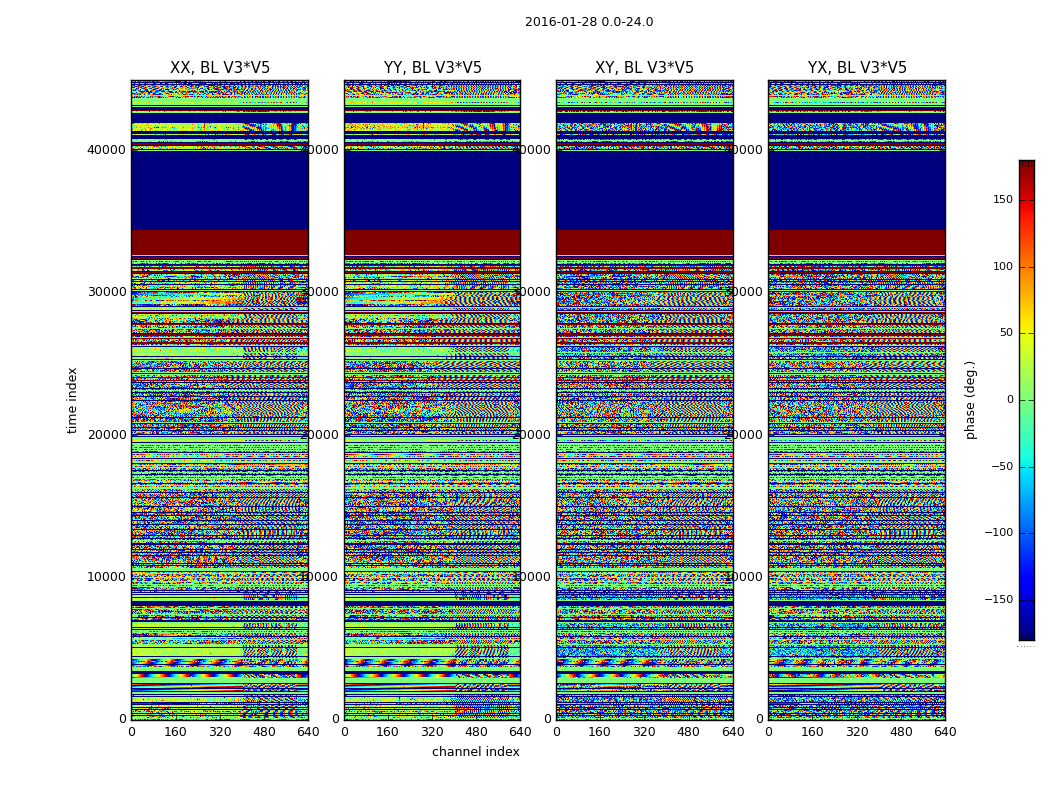
Task: Select the 'XX, BL V3*V5' subplot title
Action: pyautogui.click(x=220, y=68)
